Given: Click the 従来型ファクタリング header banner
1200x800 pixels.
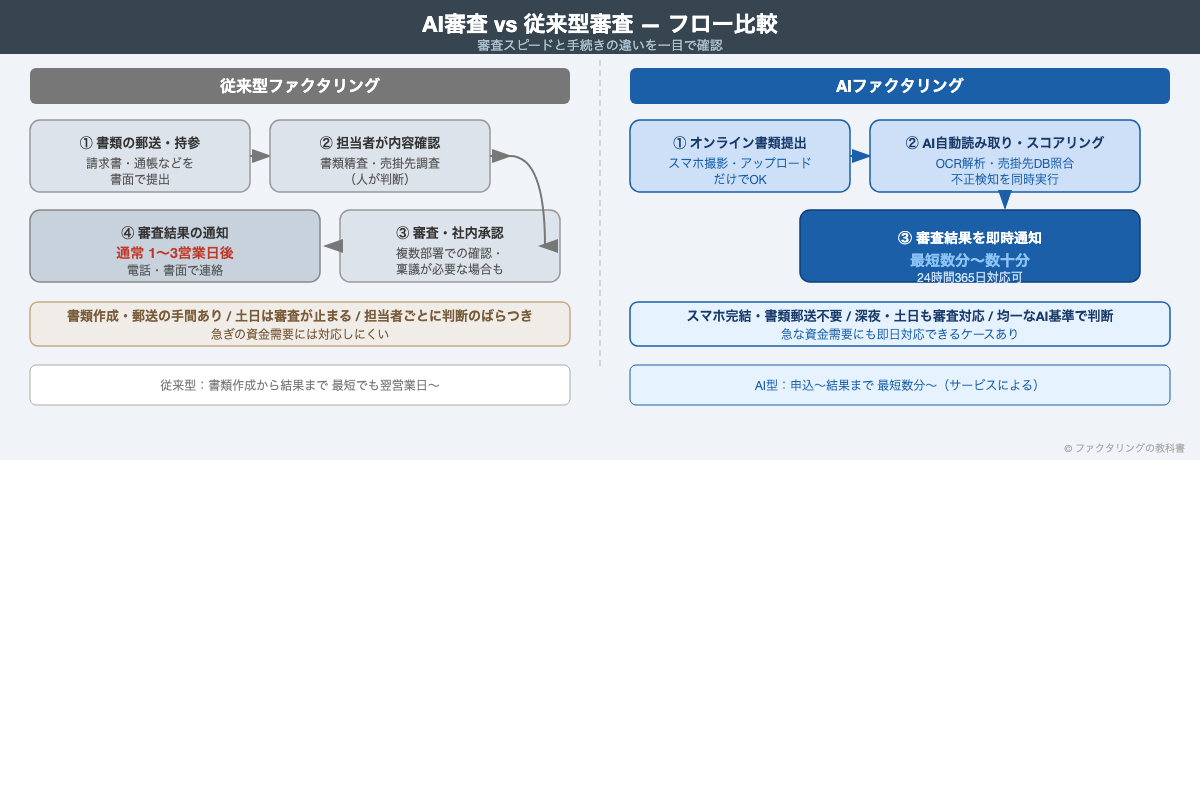Looking at the screenshot, I should (x=299, y=86).
